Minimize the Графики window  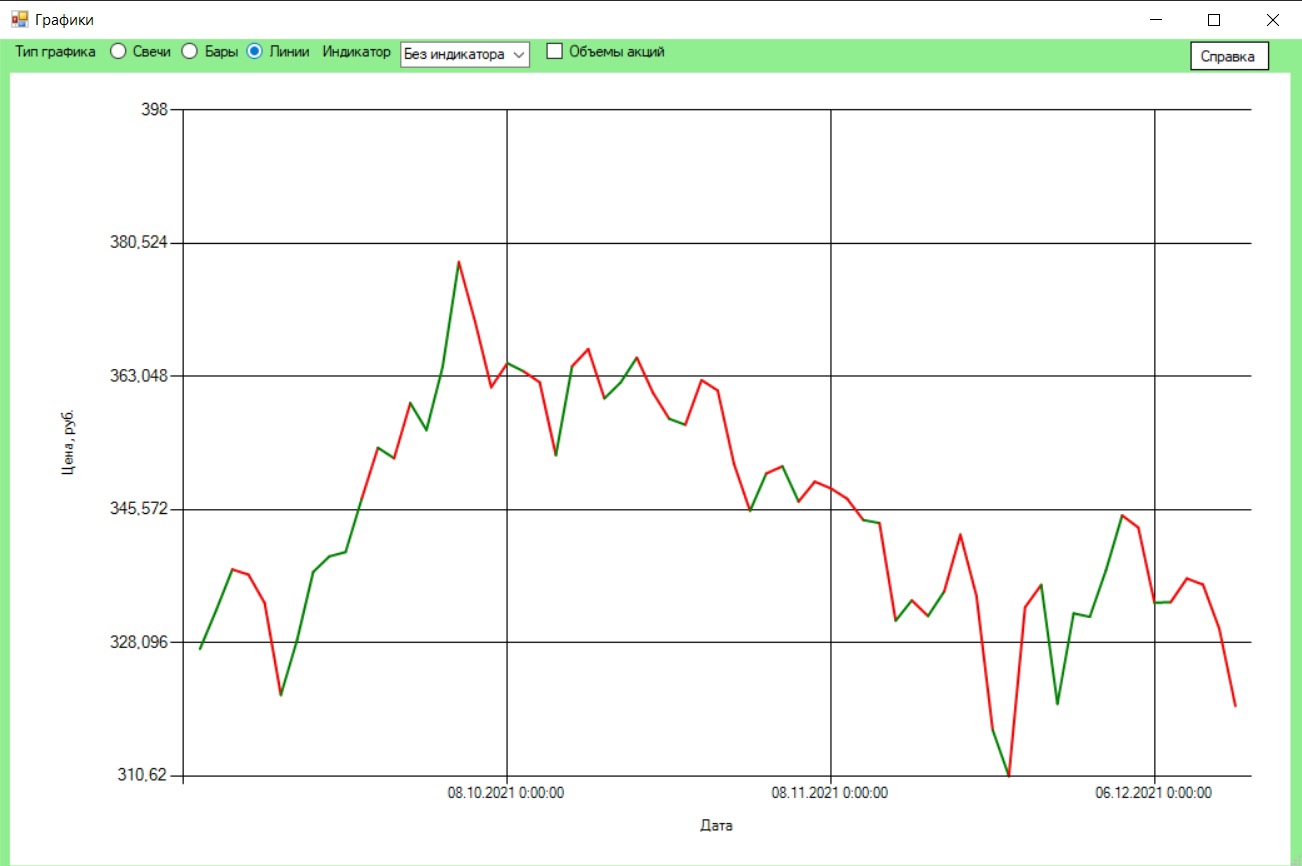pyautogui.click(x=1157, y=19)
